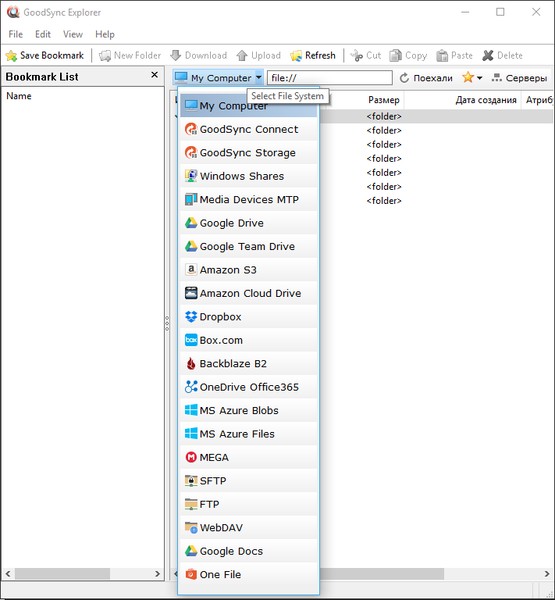Click the Серверы servers button
Image resolution: width=555 pixels, height=600 pixels.
pyautogui.click(x=519, y=78)
